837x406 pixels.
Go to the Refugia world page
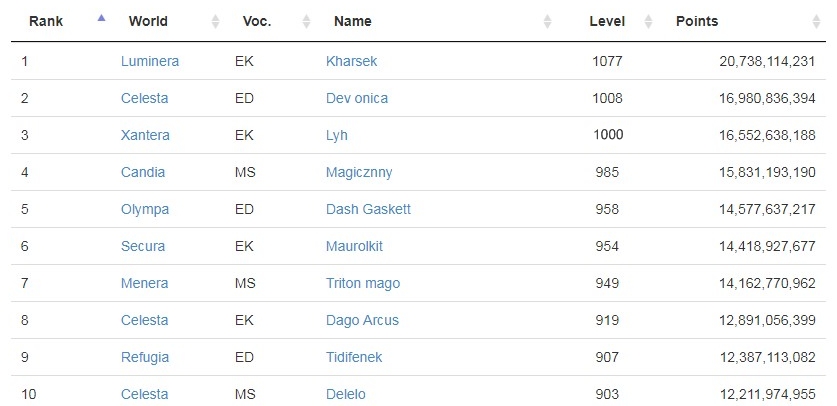point(144,357)
